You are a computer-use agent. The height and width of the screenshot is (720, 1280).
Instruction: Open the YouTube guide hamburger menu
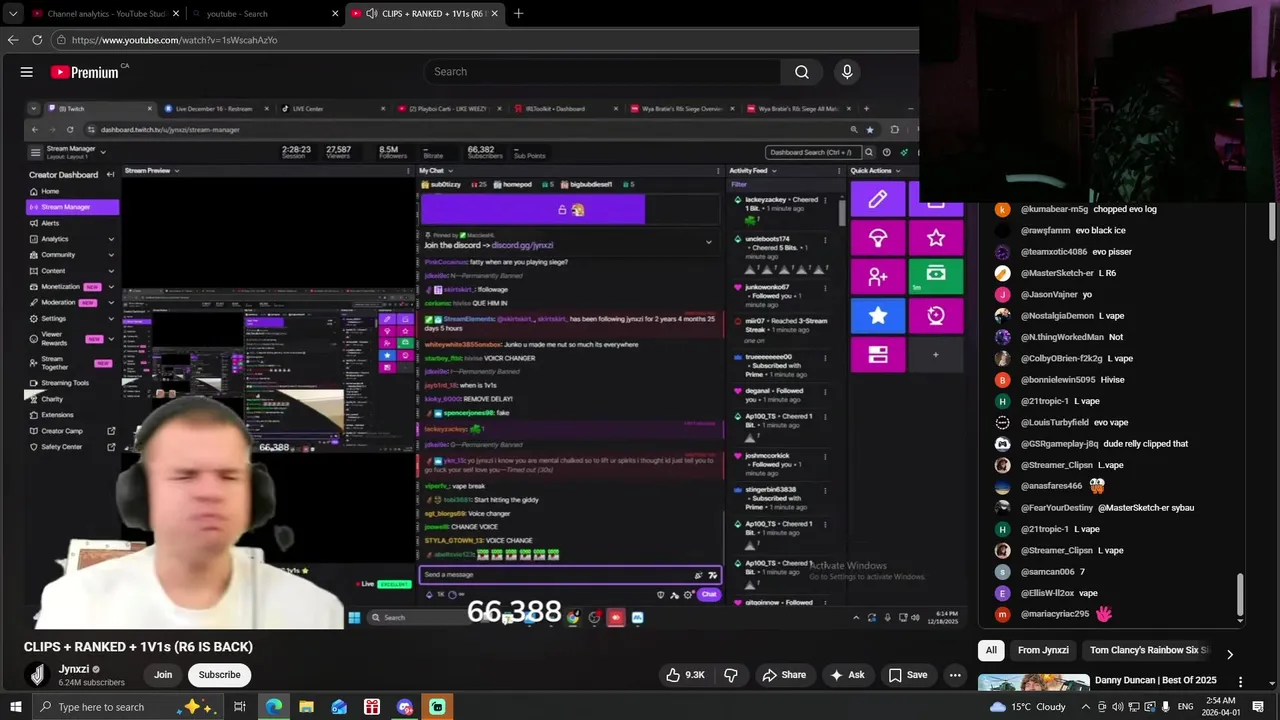click(27, 72)
